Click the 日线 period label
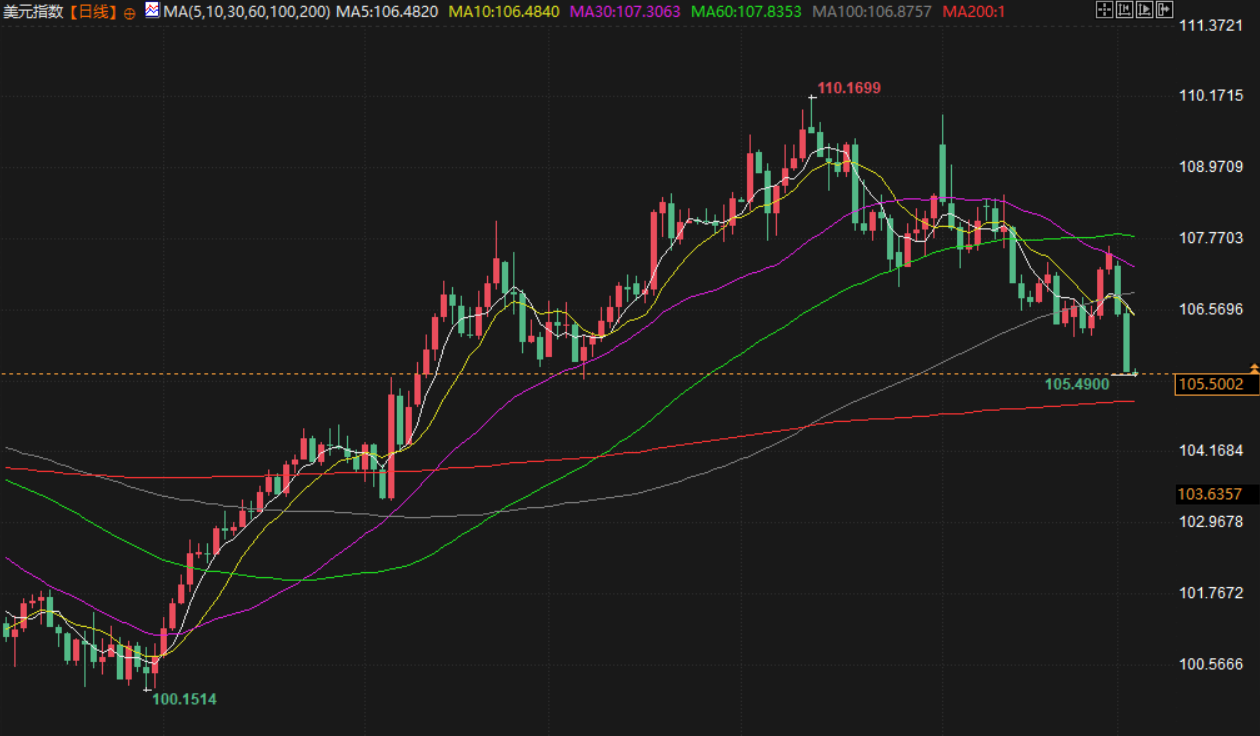The width and height of the screenshot is (1260, 736). (98, 12)
